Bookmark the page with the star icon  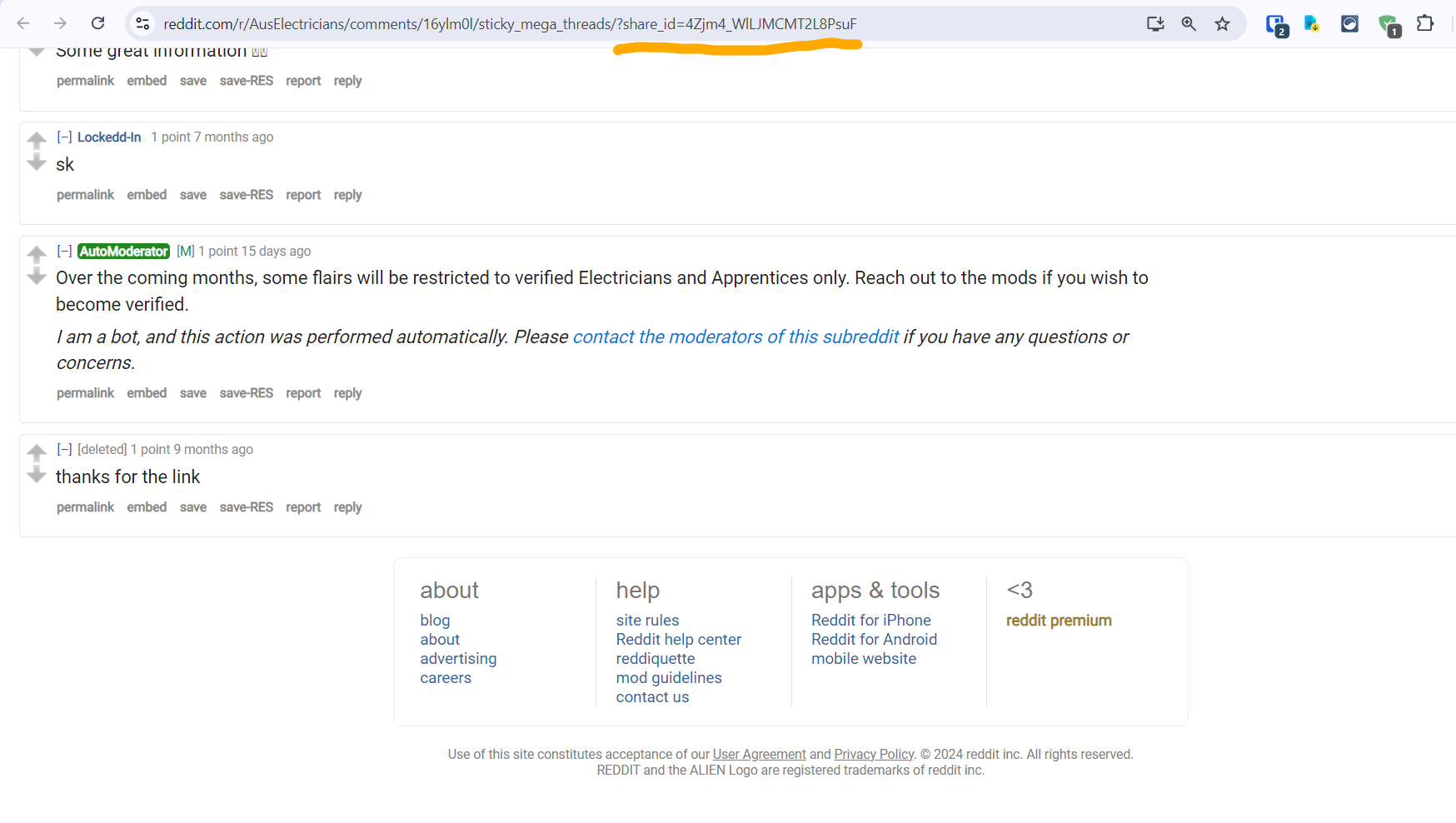[x=1222, y=24]
